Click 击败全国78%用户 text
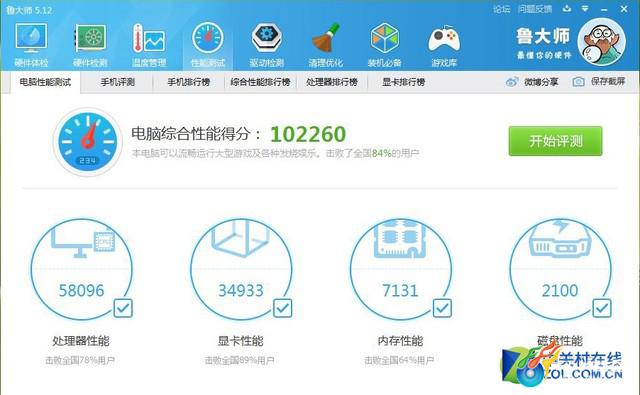 pos(80,360)
